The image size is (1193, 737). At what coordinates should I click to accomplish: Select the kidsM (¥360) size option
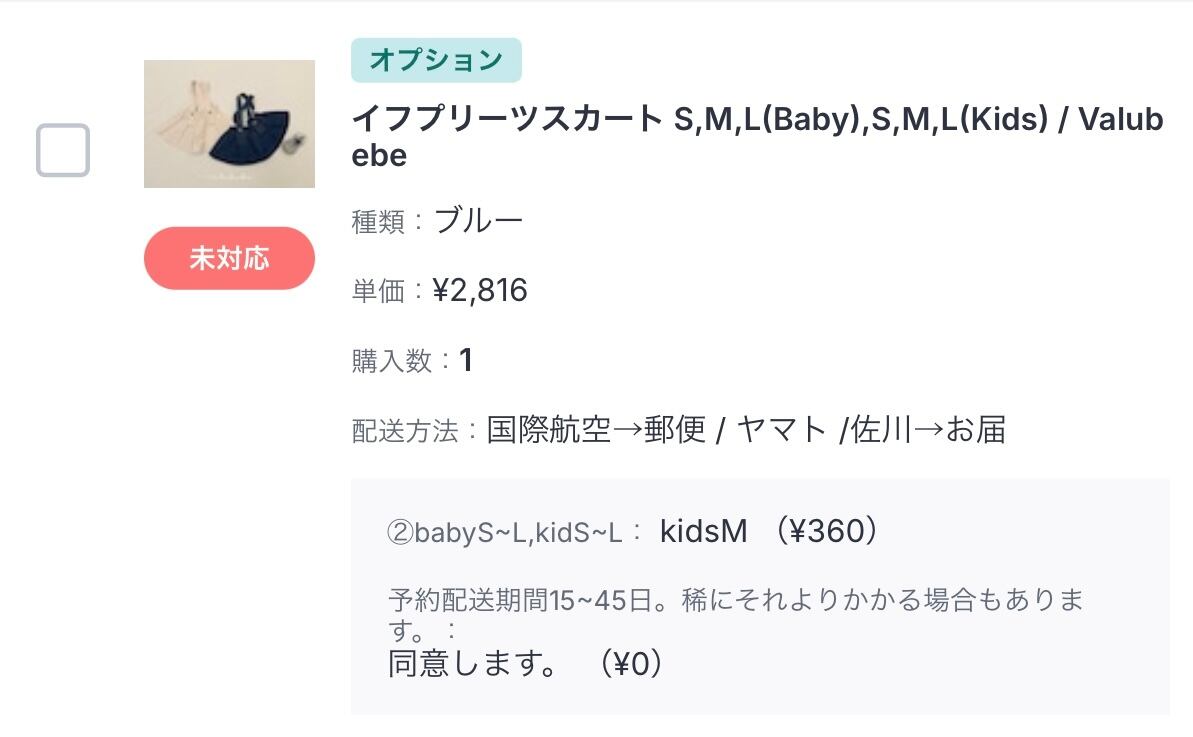pos(770,531)
